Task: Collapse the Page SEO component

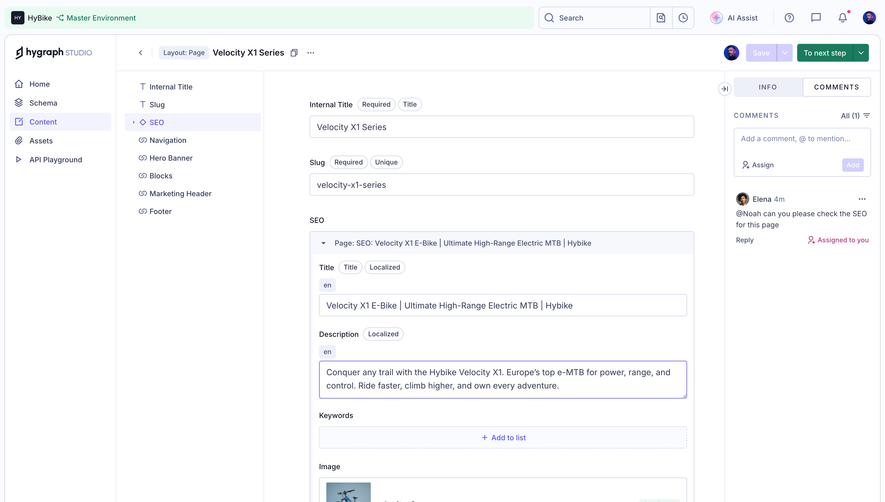Action: 323,243
